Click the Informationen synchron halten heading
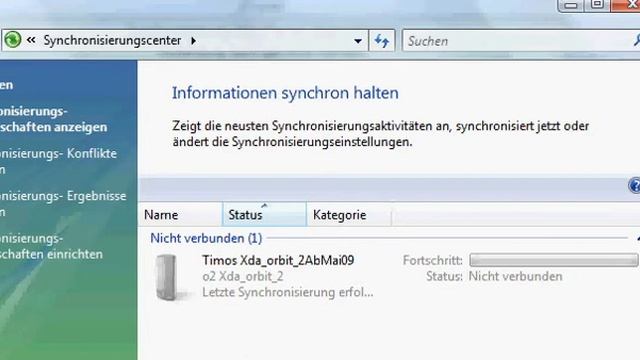Viewport: 640px width, 360px height. tap(285, 93)
